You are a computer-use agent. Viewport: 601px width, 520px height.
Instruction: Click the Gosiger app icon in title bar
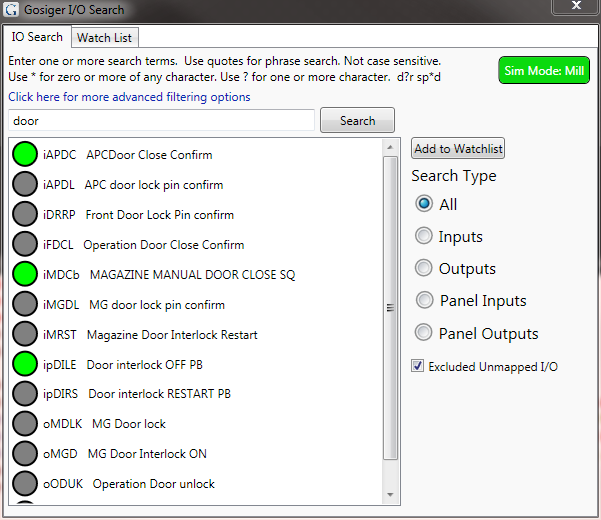click(13, 10)
